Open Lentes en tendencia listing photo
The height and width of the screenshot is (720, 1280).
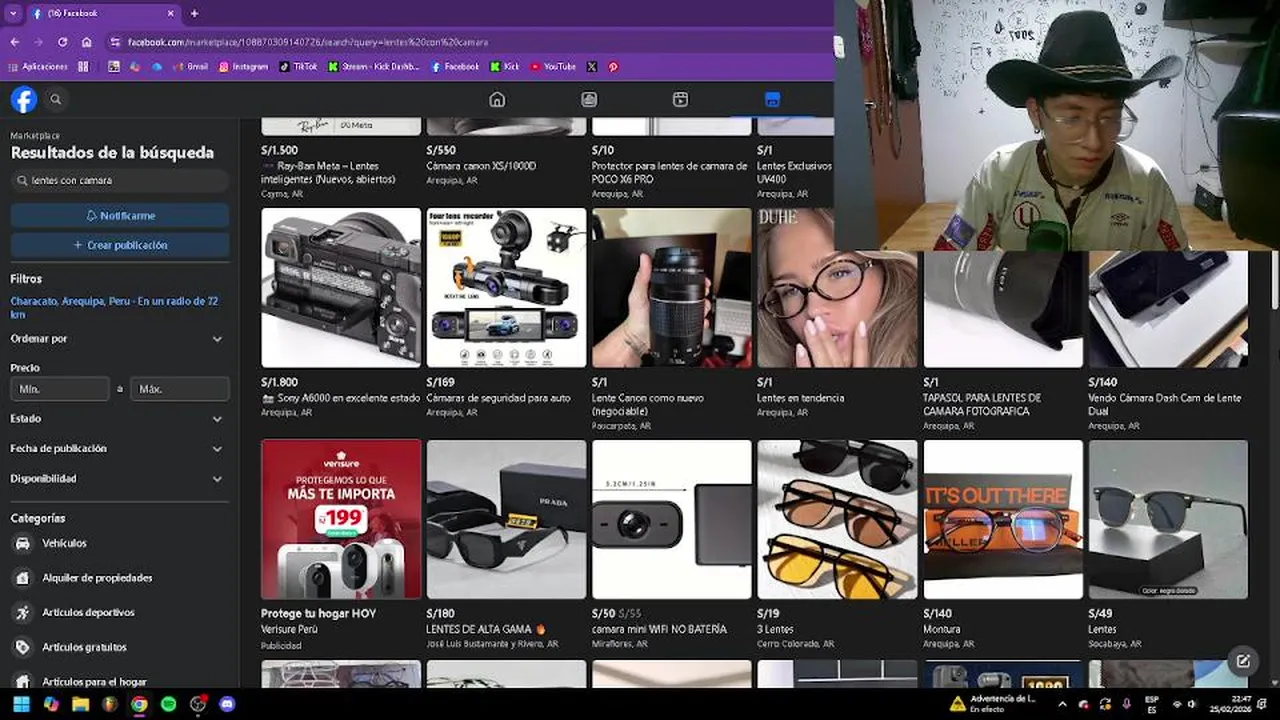pyautogui.click(x=837, y=288)
